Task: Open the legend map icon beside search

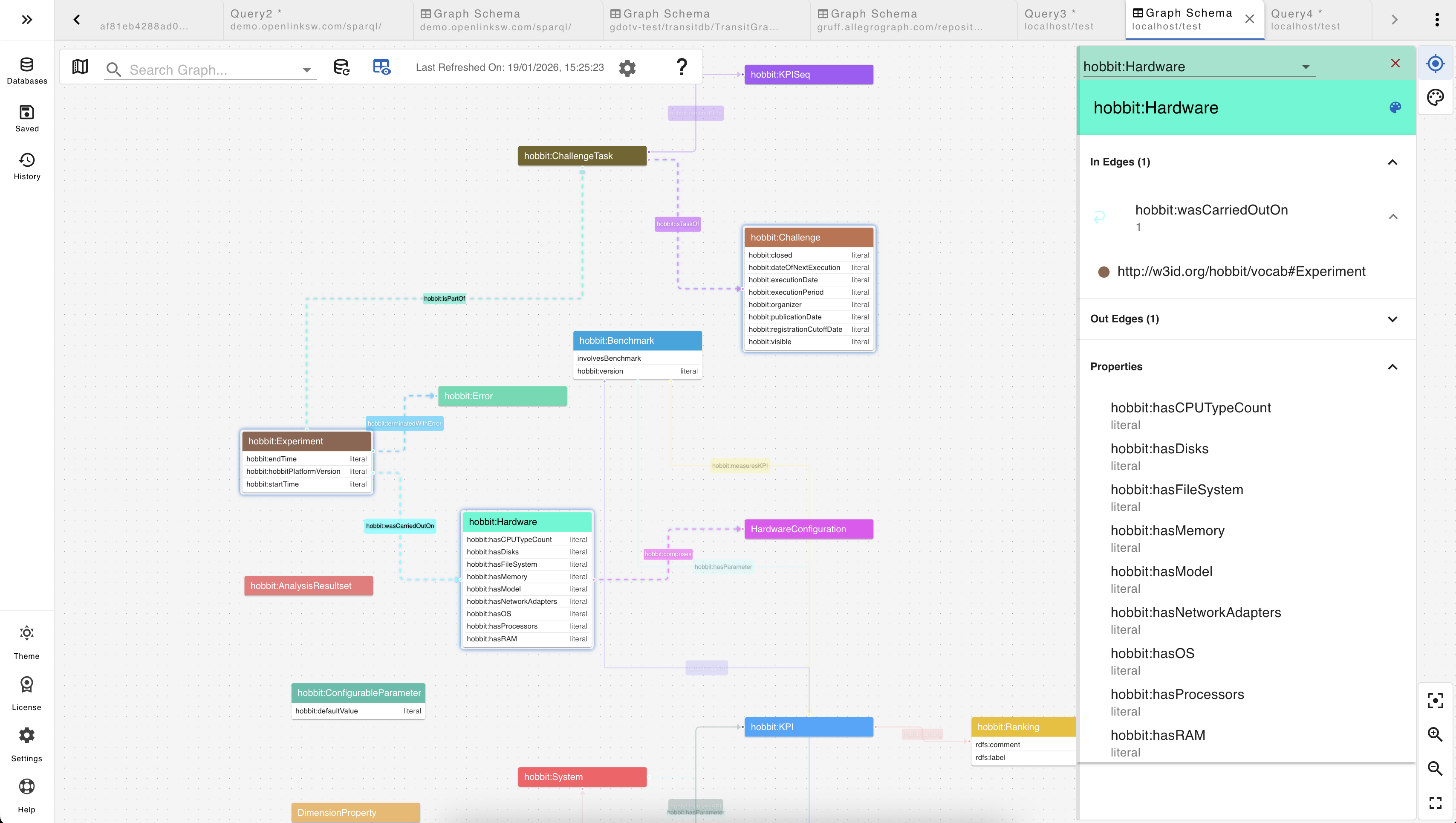Action: pyautogui.click(x=80, y=66)
